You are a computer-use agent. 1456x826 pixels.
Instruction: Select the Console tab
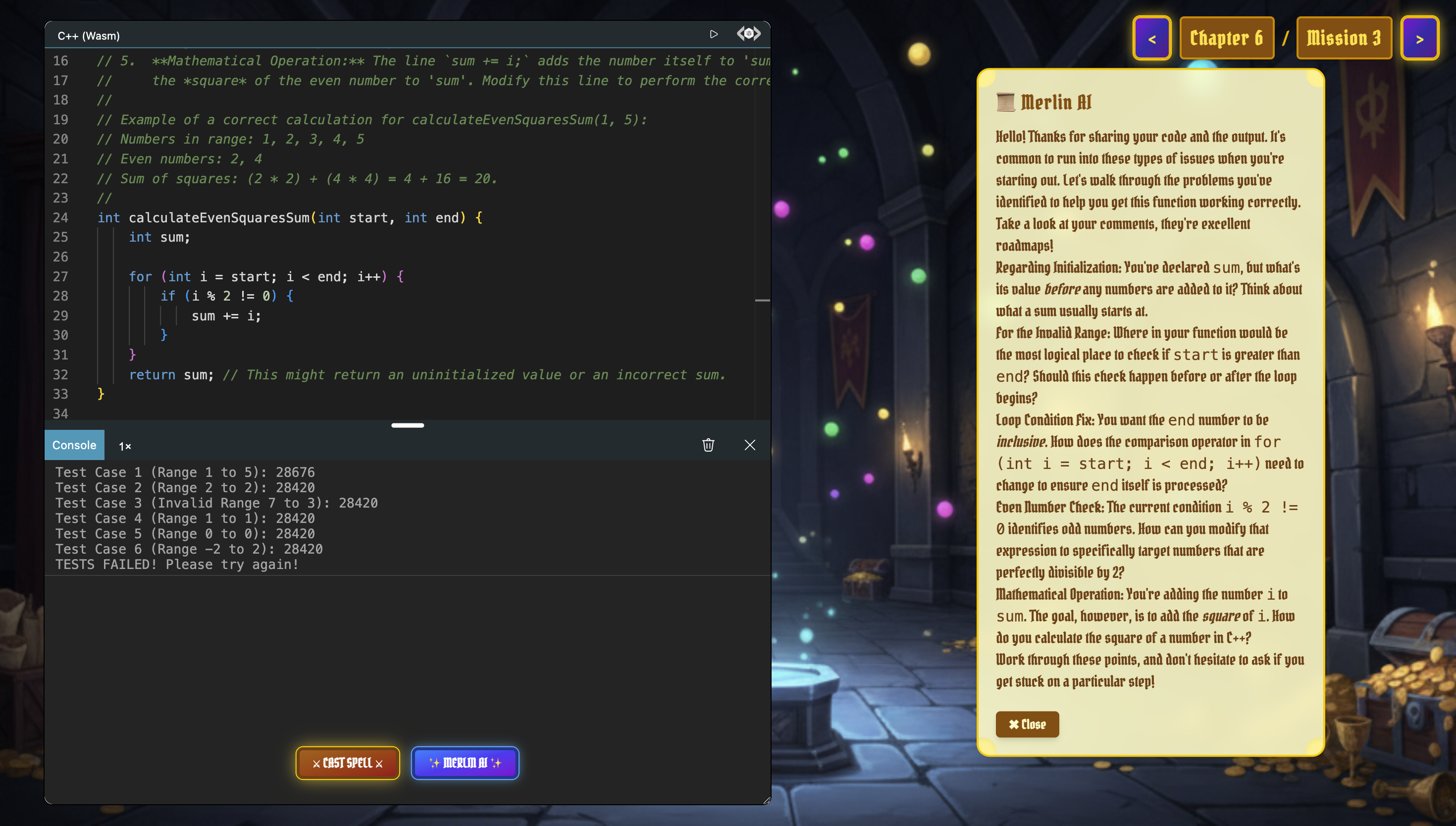74,445
